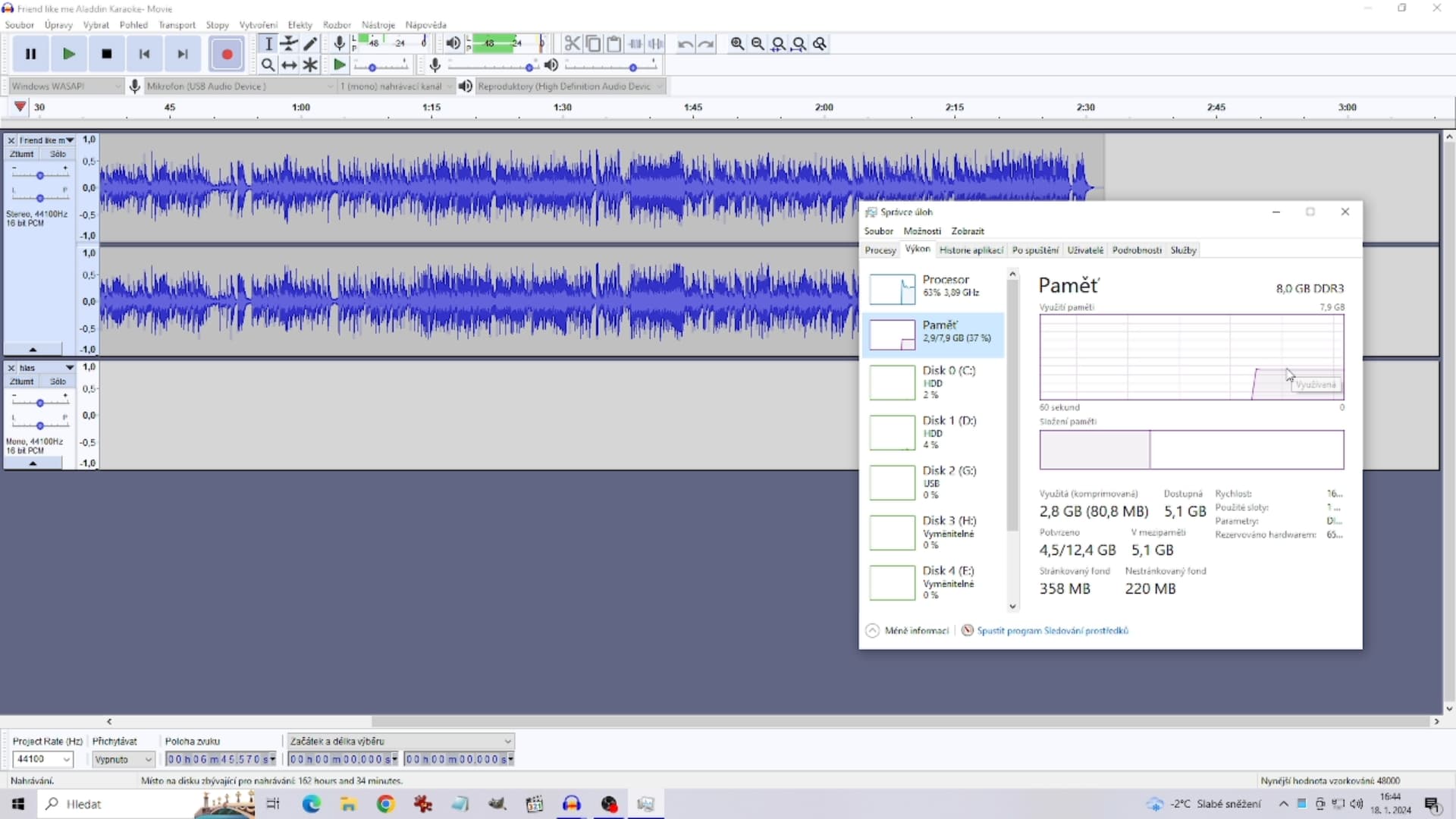Click the Time Shift tool
1456x819 pixels.
click(x=289, y=65)
